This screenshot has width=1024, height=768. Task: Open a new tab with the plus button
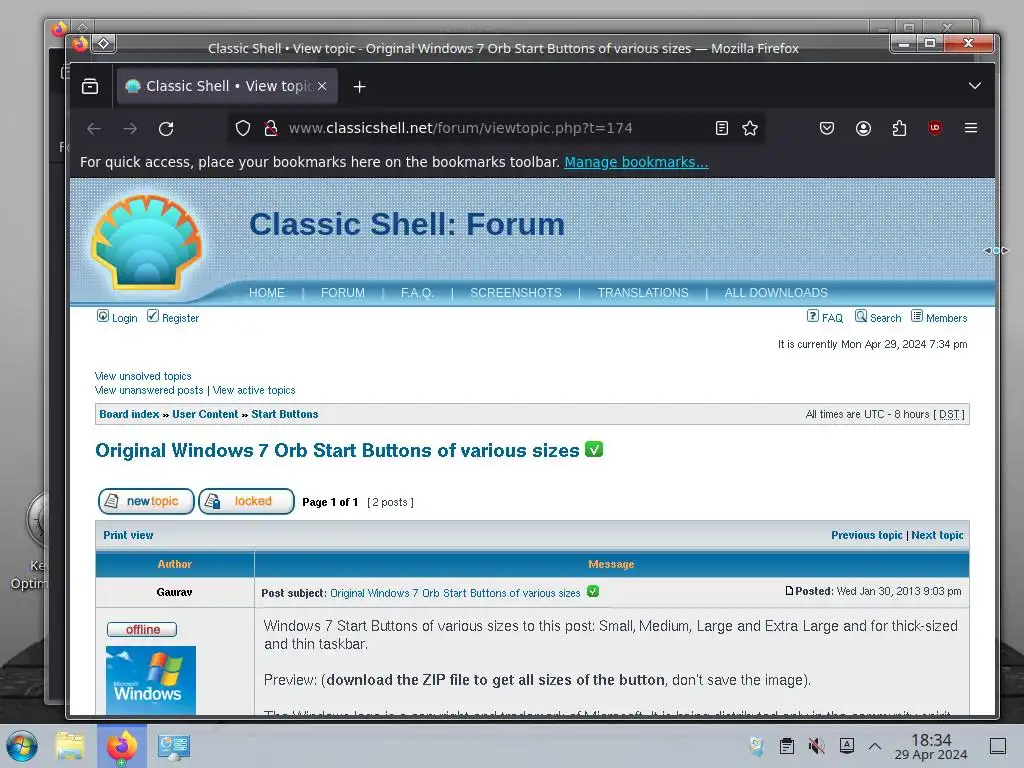(359, 86)
